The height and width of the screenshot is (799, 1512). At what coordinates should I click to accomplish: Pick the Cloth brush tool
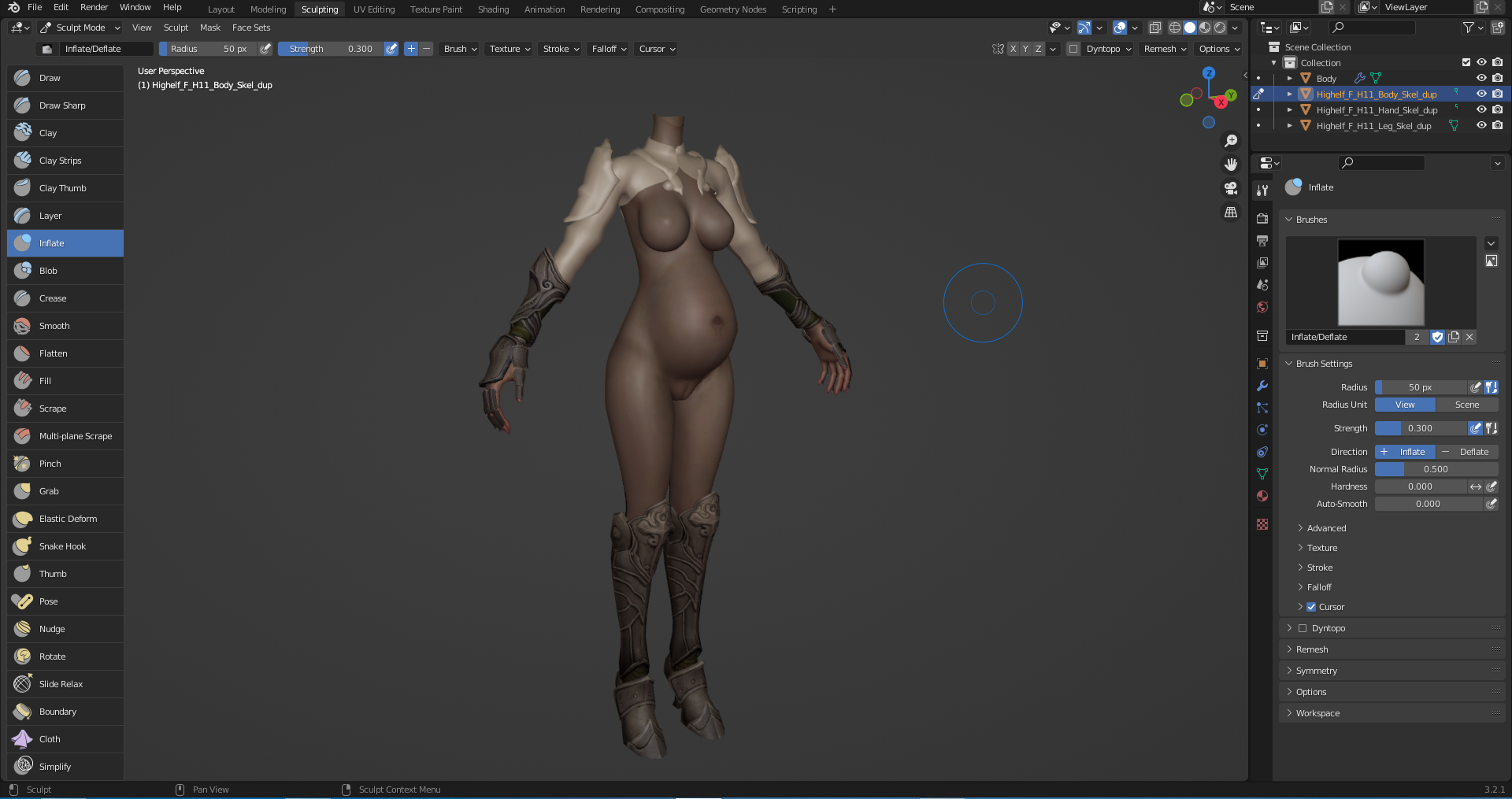click(x=50, y=739)
